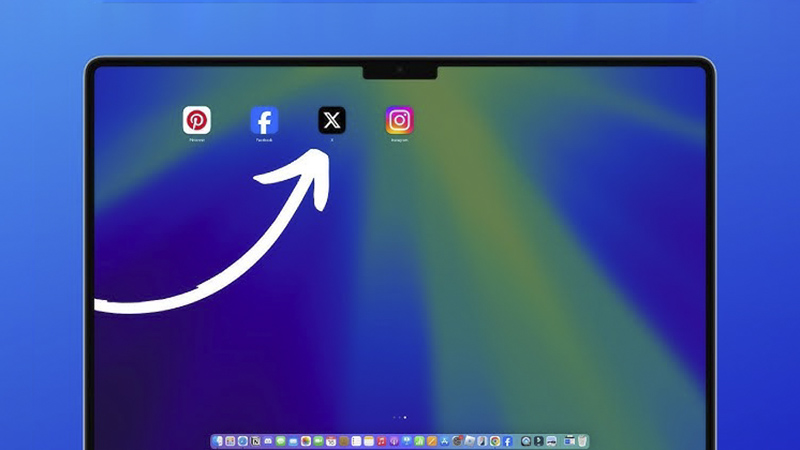Launch Google Chrome from the Dock

pyautogui.click(x=495, y=441)
